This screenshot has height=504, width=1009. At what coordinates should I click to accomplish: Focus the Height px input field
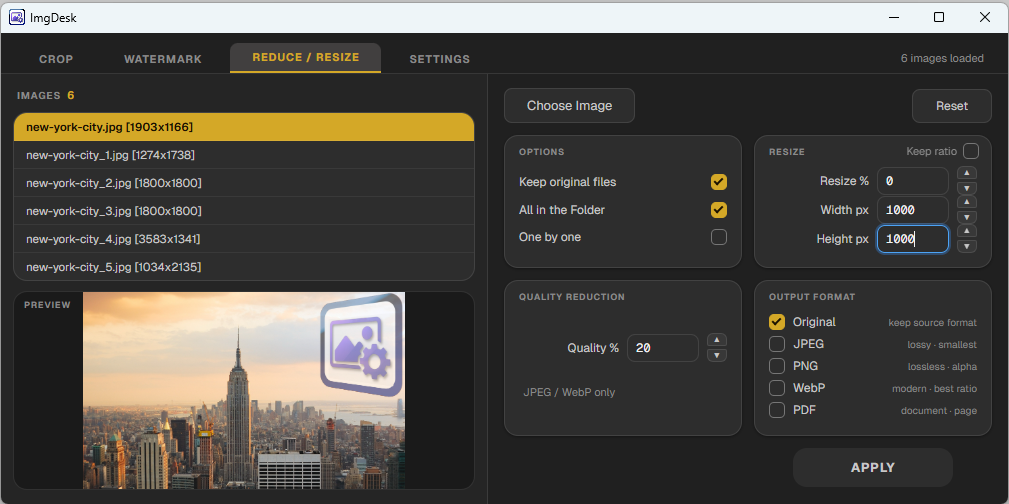tap(912, 239)
